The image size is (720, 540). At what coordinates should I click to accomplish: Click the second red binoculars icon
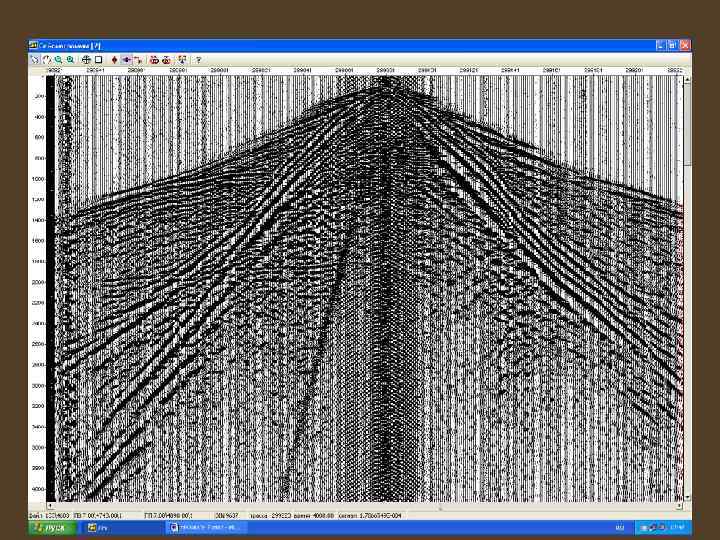coord(166,60)
